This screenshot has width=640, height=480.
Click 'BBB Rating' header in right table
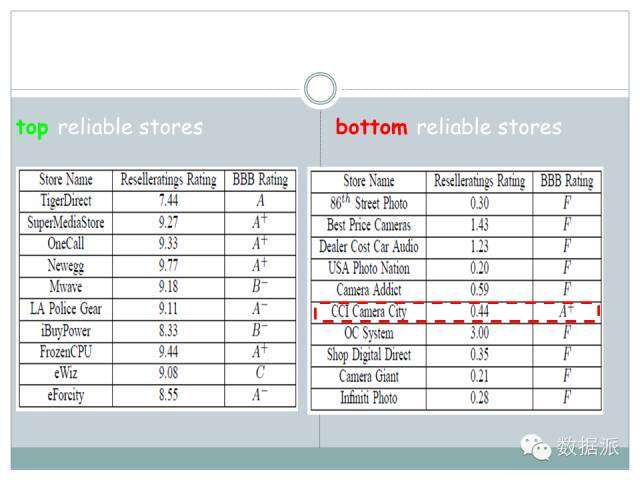[x=566, y=181]
